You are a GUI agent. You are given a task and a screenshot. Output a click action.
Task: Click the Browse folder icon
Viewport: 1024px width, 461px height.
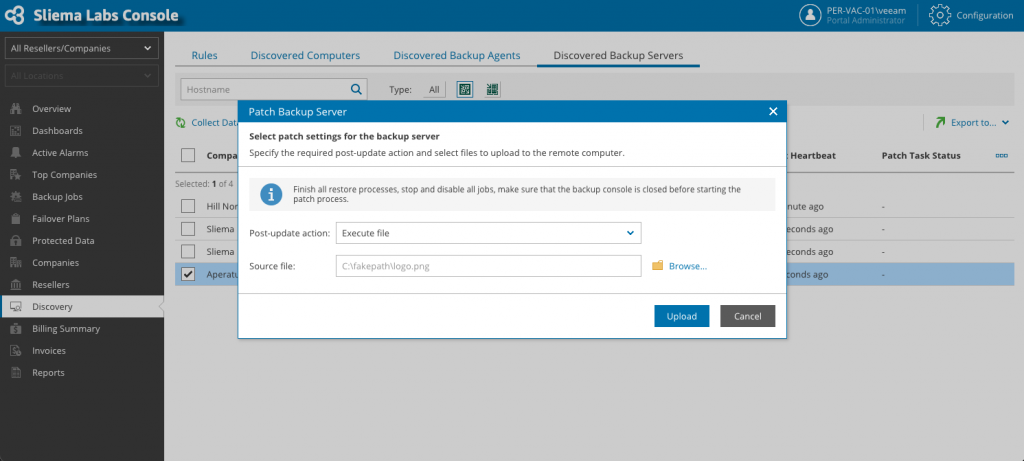coord(658,266)
